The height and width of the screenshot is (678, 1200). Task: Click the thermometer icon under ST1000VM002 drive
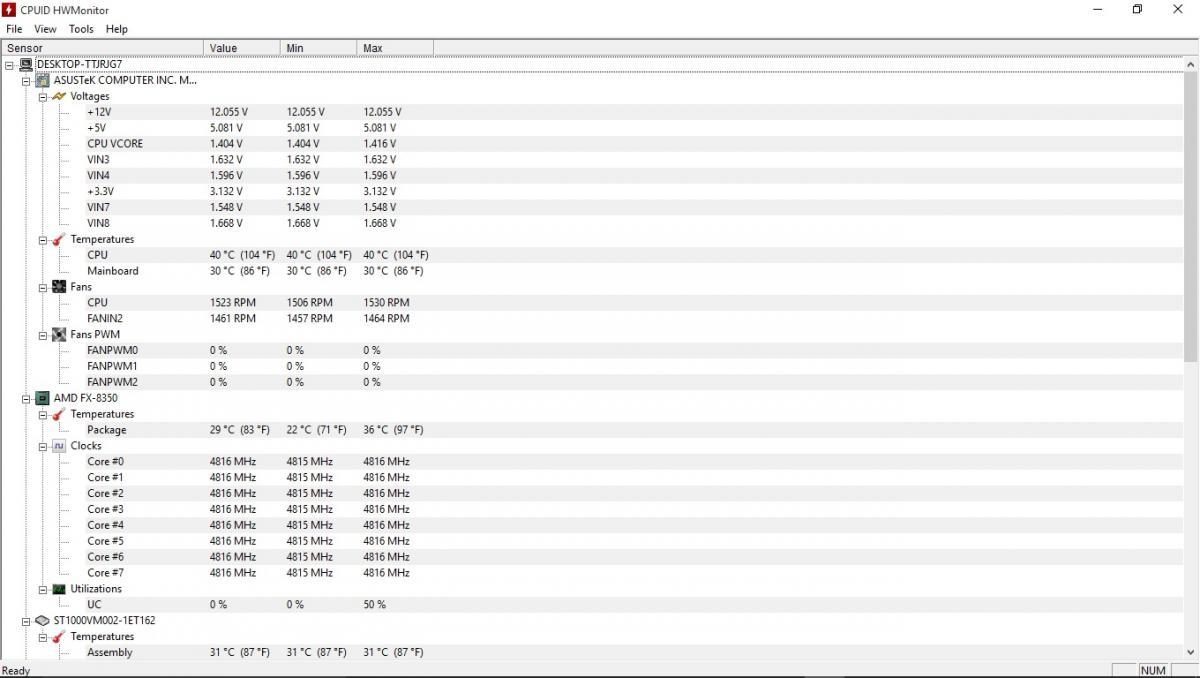tap(59, 637)
